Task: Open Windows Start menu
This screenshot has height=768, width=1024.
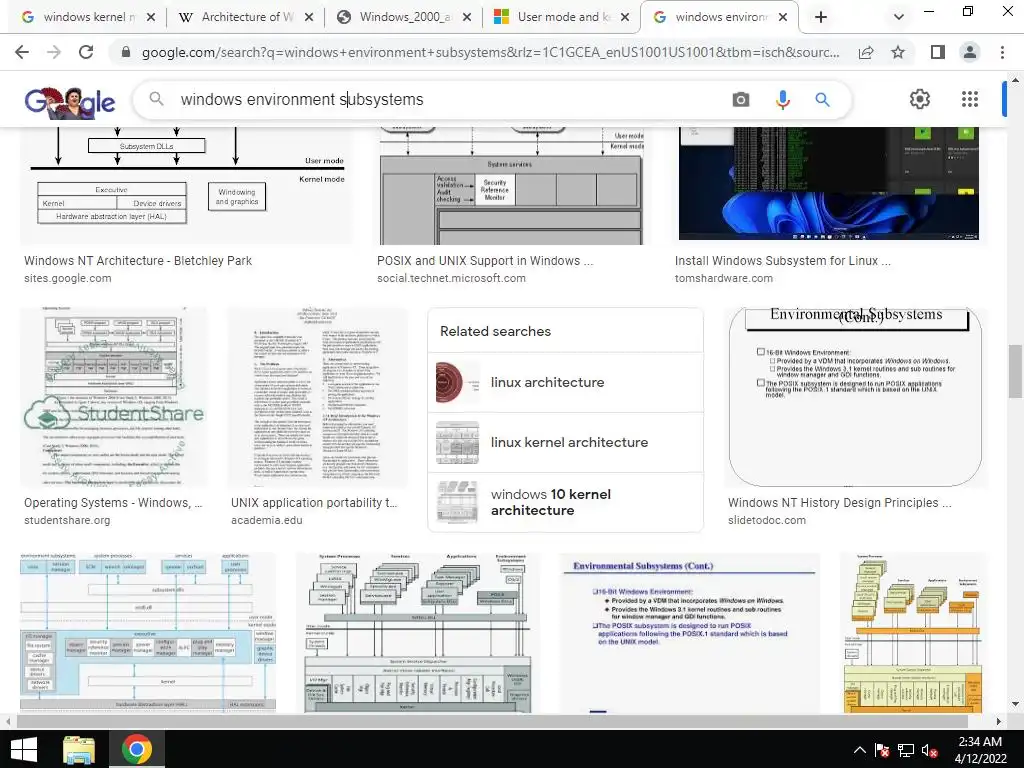Action: pos(24,749)
